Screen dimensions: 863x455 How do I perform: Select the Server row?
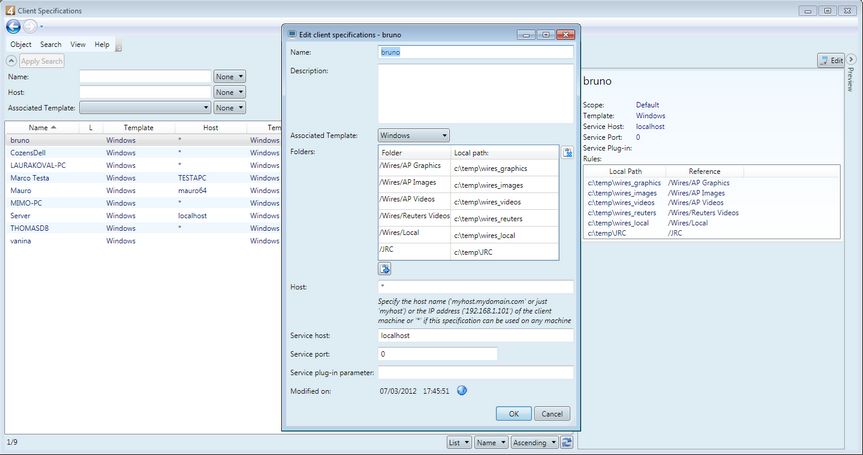[143, 216]
